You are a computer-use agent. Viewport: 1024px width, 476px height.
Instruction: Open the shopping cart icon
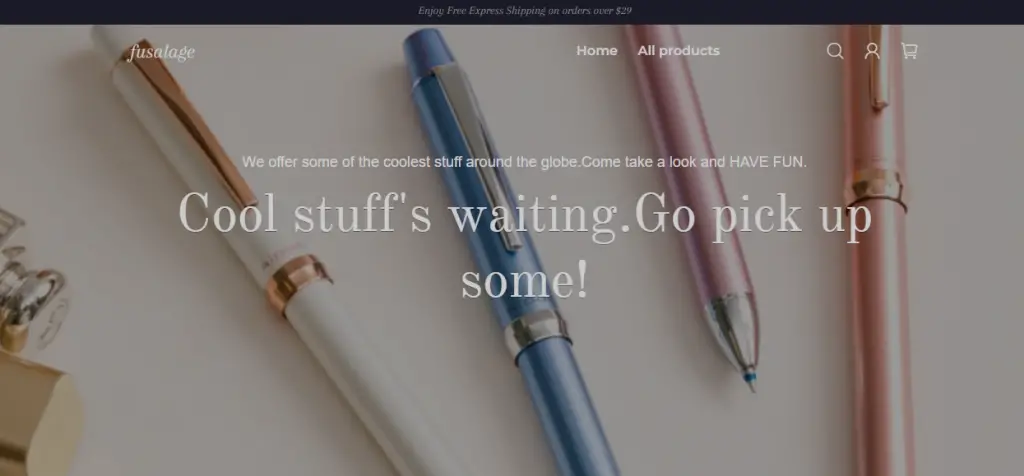coord(909,51)
